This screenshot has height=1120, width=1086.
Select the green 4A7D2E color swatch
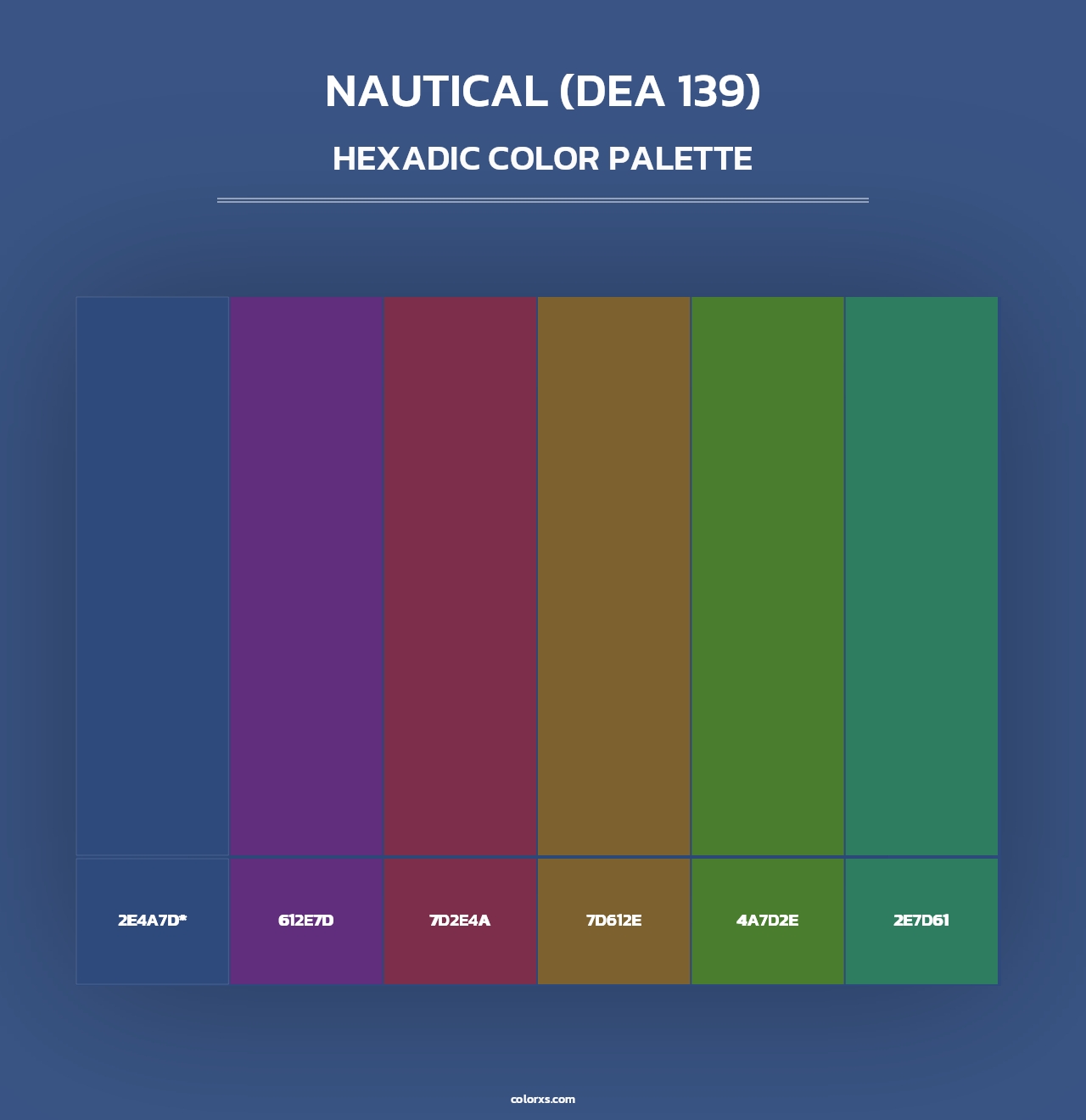768,577
